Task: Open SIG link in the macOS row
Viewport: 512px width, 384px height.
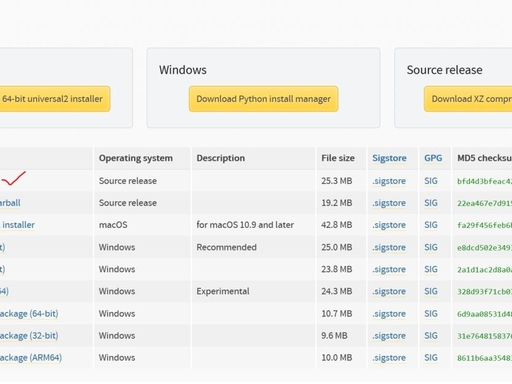Action: click(431, 225)
